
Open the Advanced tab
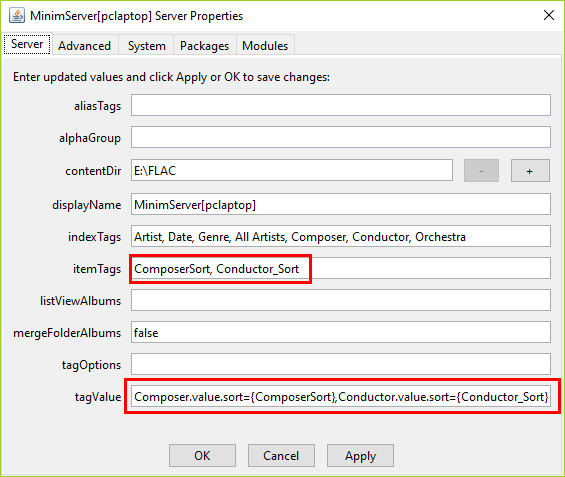tap(85, 46)
